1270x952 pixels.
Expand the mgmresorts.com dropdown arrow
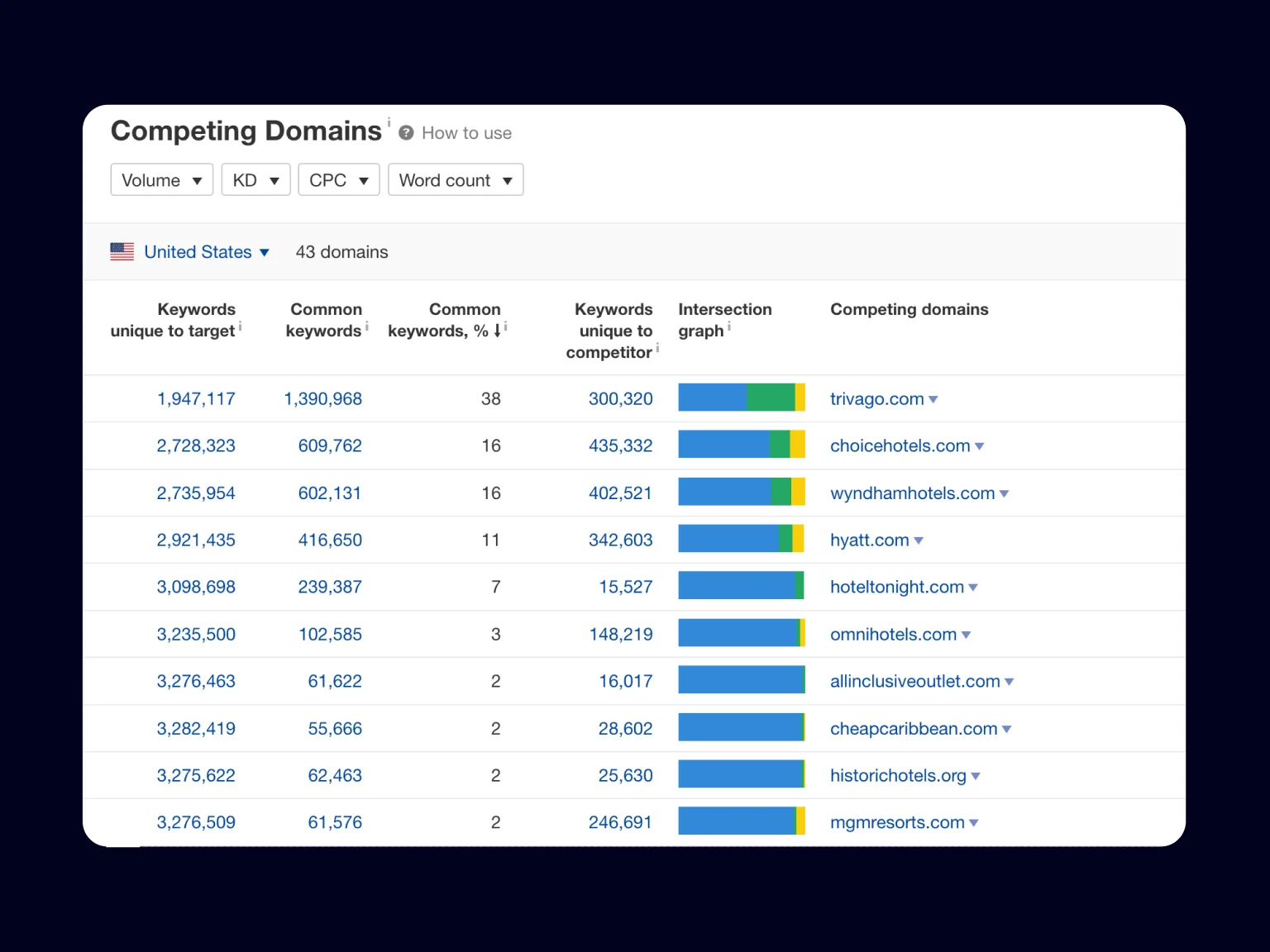pos(974,824)
